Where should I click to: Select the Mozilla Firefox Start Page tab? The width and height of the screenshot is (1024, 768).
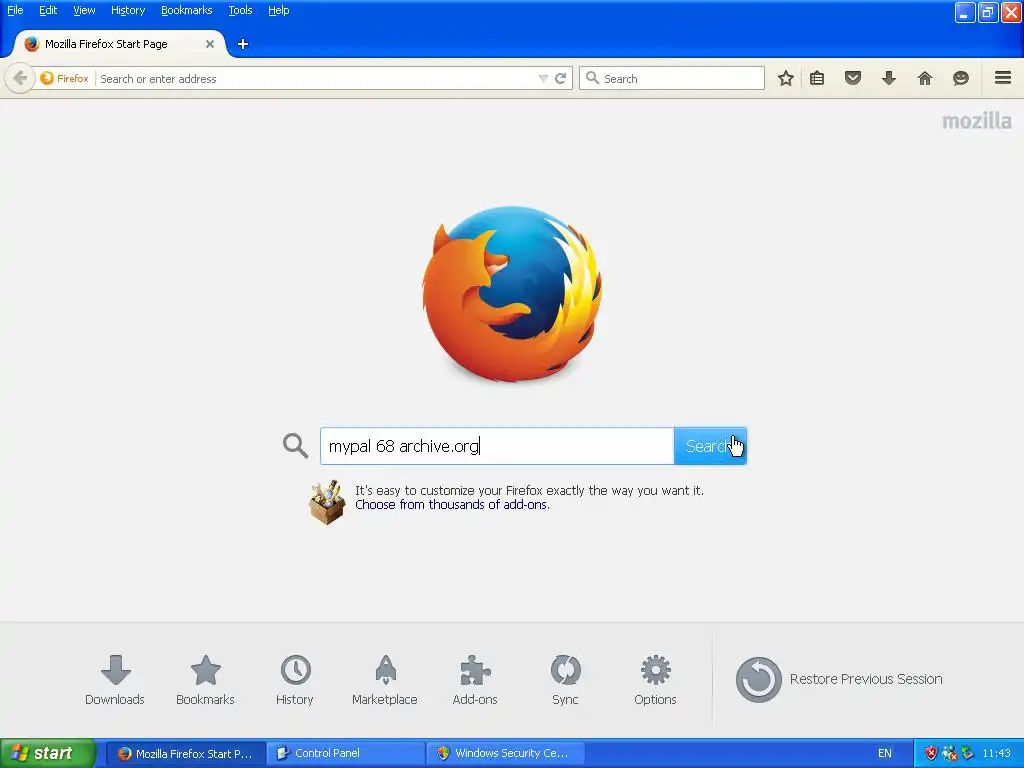click(x=120, y=44)
